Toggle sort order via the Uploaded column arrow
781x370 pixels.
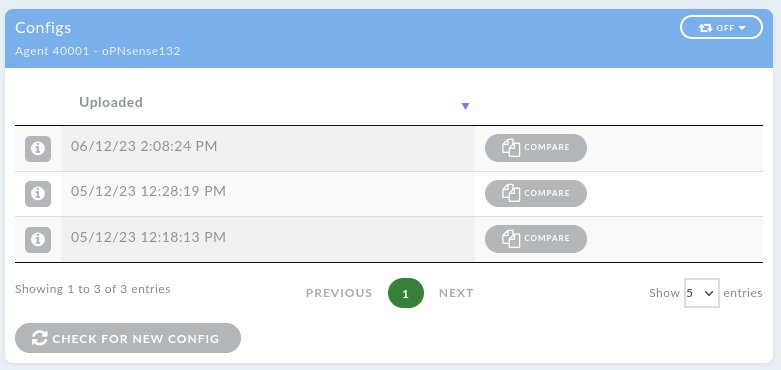(465, 106)
